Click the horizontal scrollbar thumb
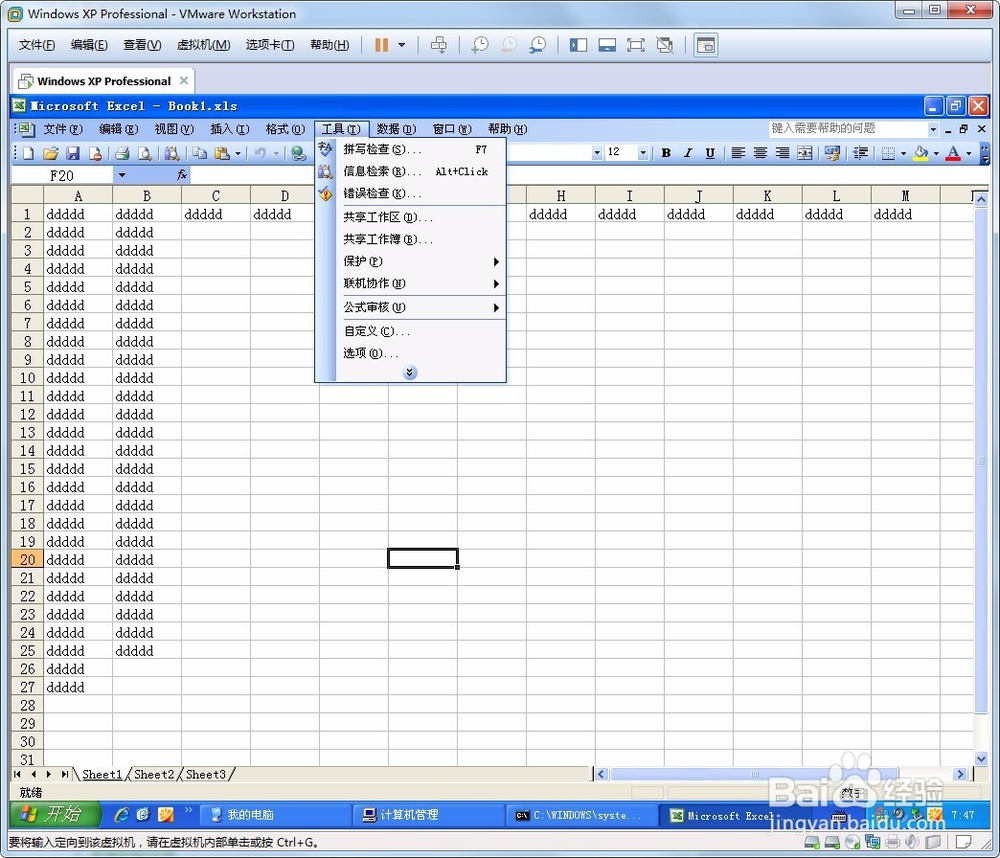The image size is (1000, 858). [754, 774]
